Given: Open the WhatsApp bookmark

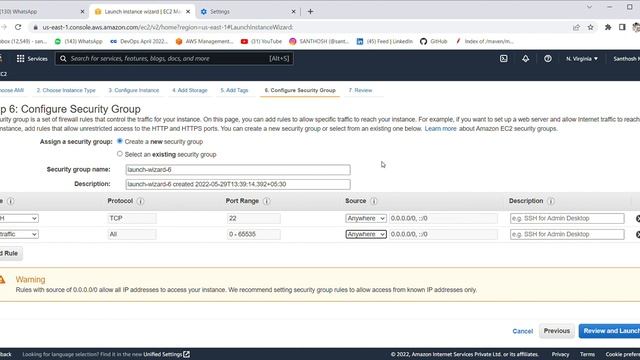Looking at the screenshot, I should click(78, 41).
